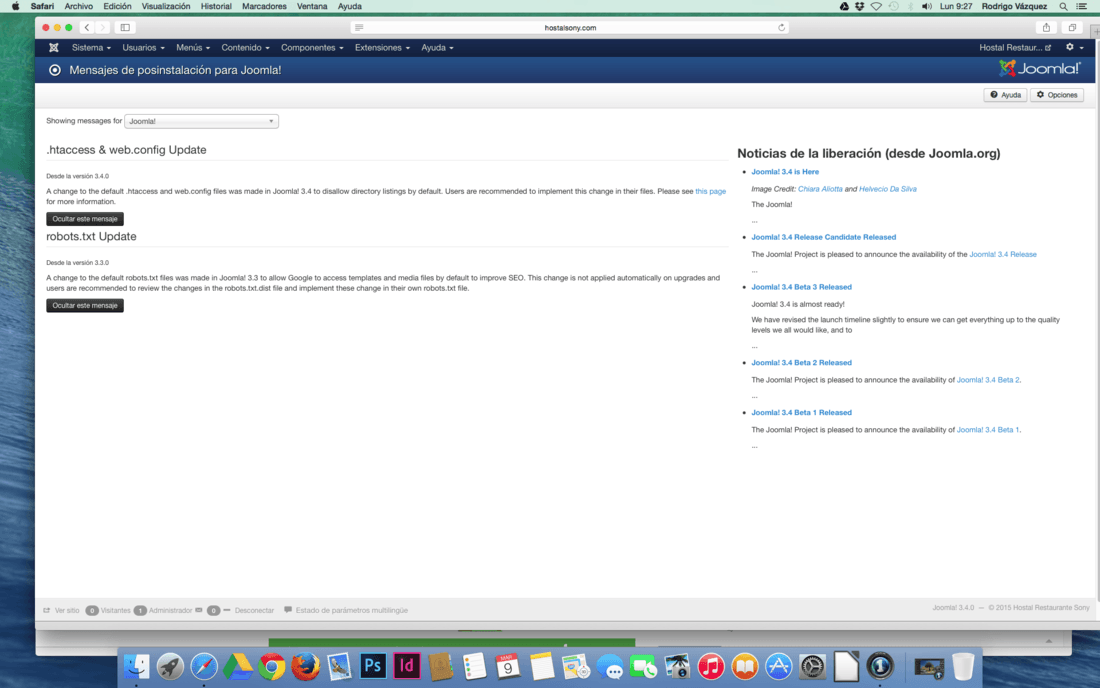Expand the Menús dropdown menu
This screenshot has width=1100, height=688.
(193, 48)
